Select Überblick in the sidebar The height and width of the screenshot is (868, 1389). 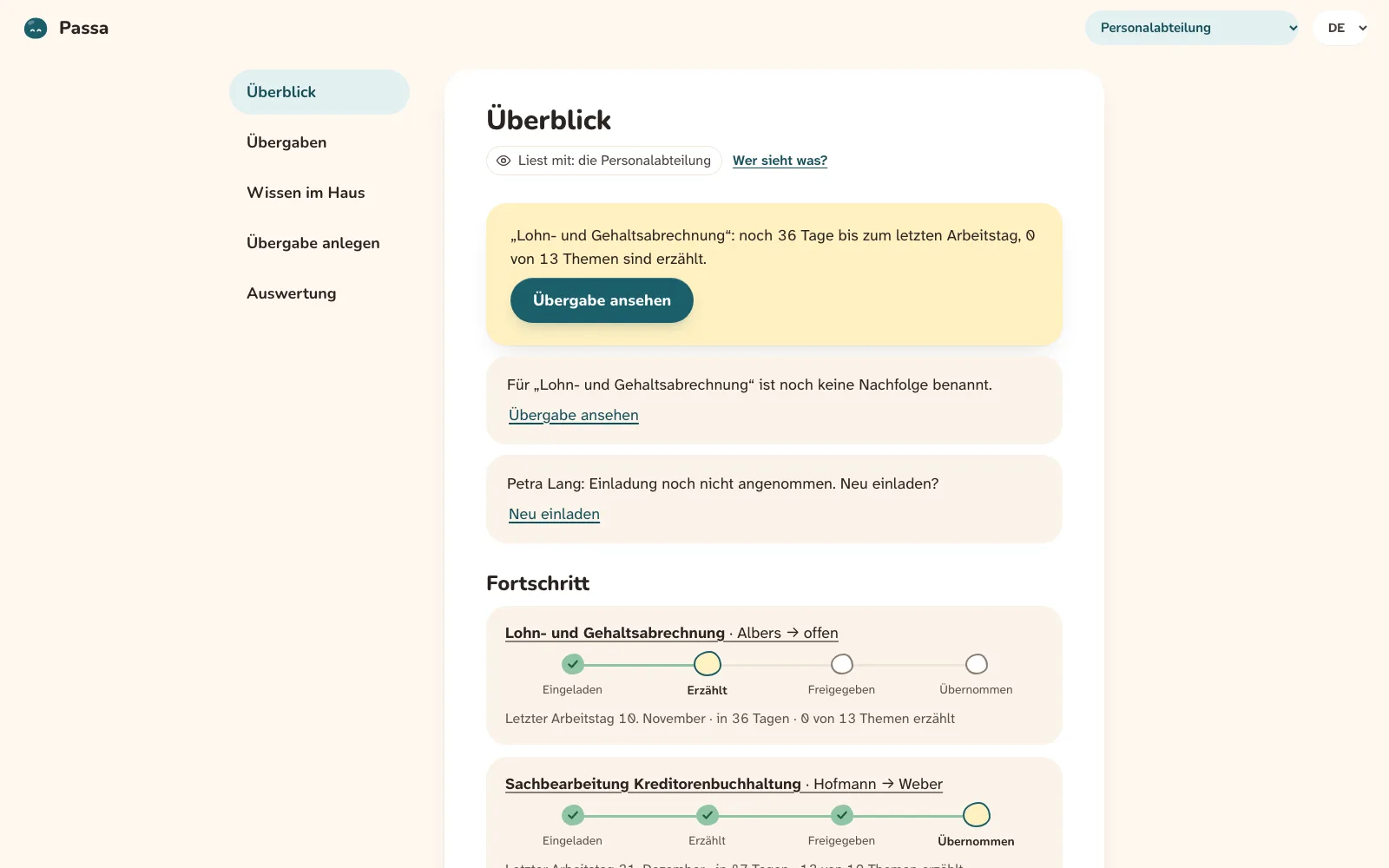(x=319, y=92)
